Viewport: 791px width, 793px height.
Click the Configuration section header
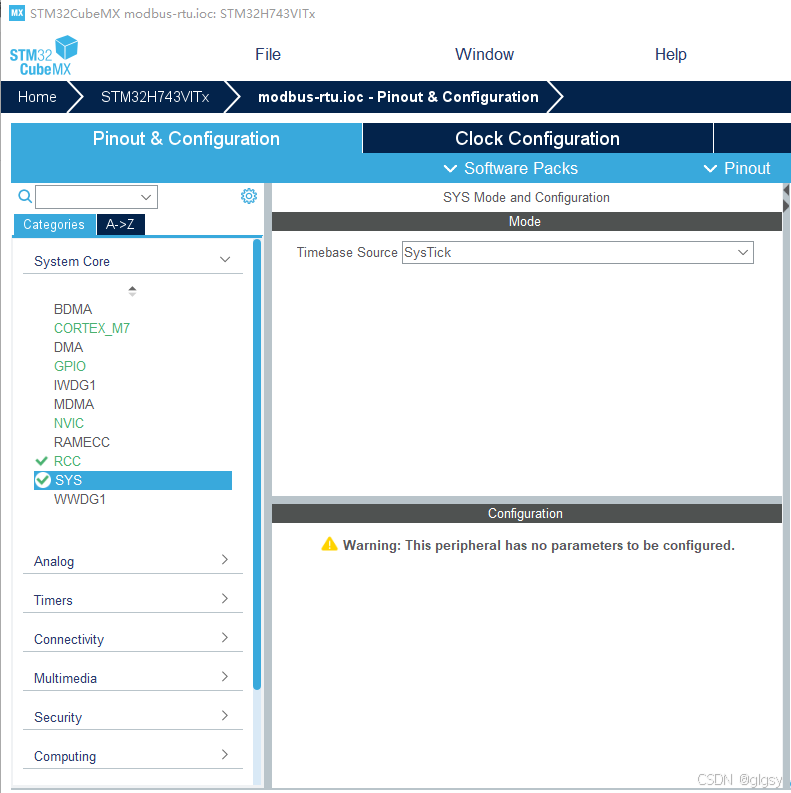526,513
